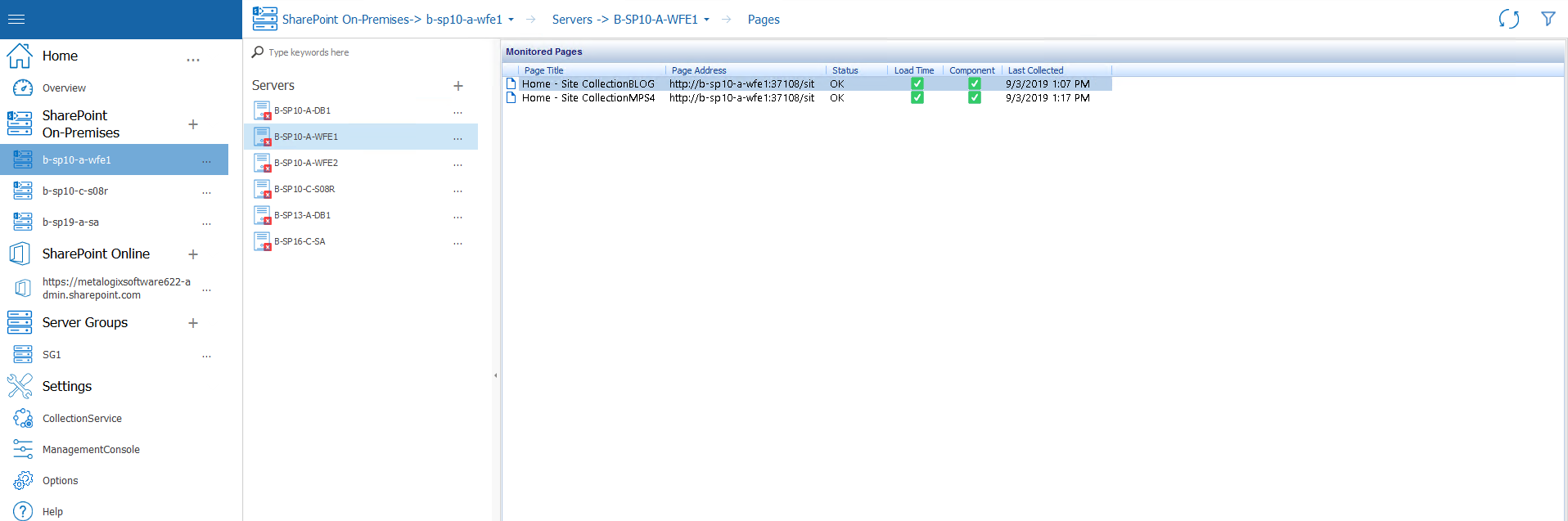
Task: Add a SharePoint Online tenant with plus
Action: click(x=193, y=254)
